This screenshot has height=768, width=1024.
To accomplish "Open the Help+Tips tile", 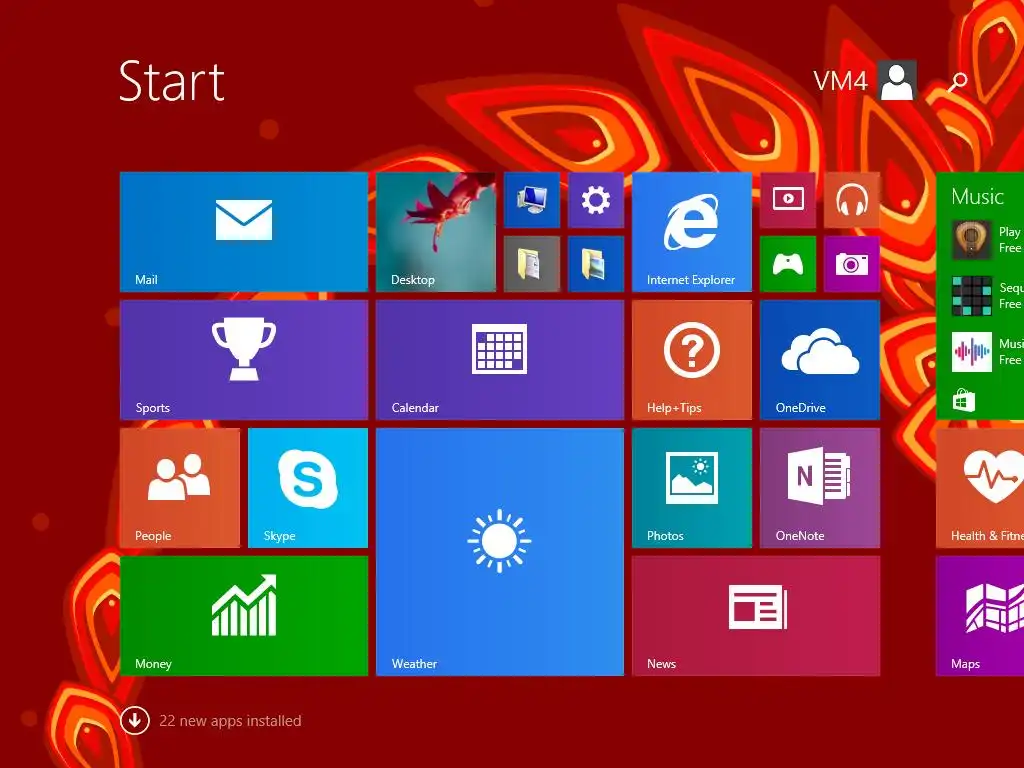I will [692, 360].
